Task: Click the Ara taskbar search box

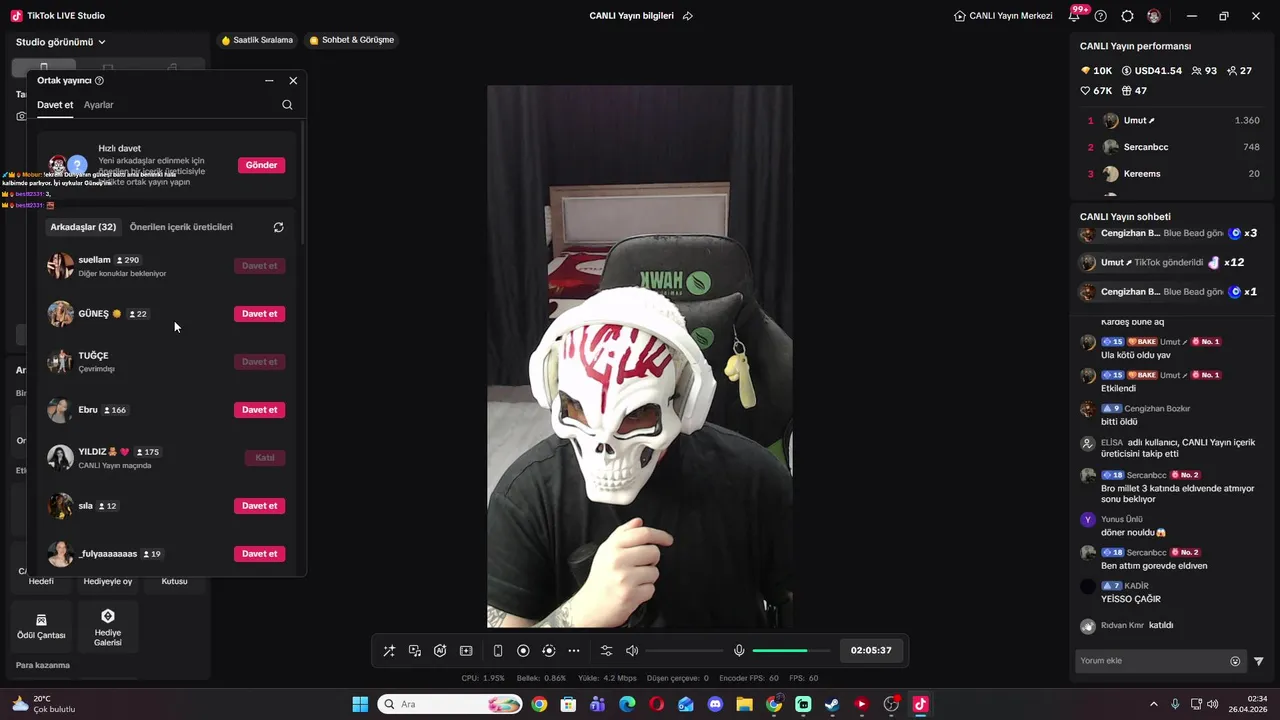Action: (450, 704)
